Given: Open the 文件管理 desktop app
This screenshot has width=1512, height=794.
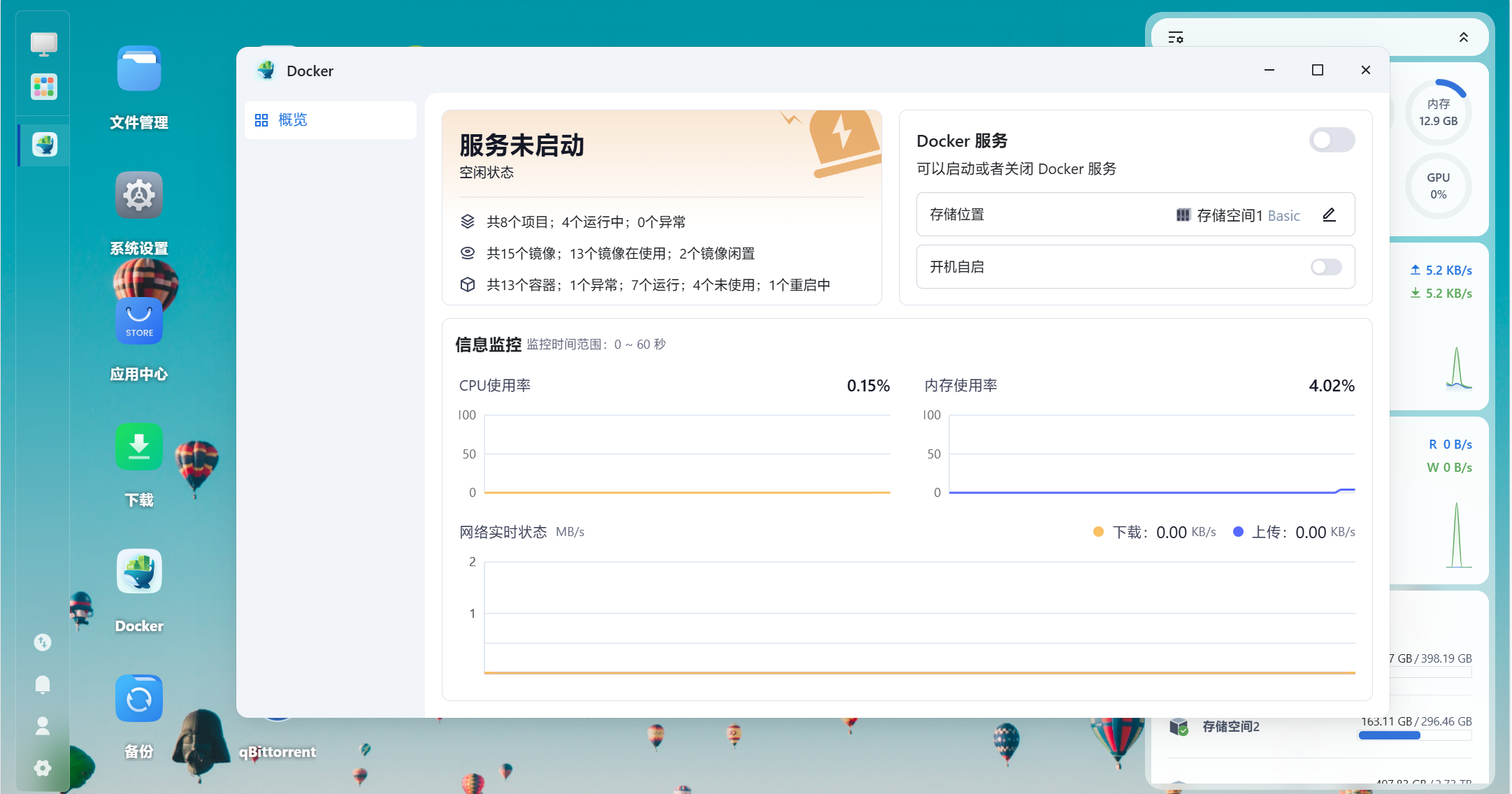Looking at the screenshot, I should 139,68.
